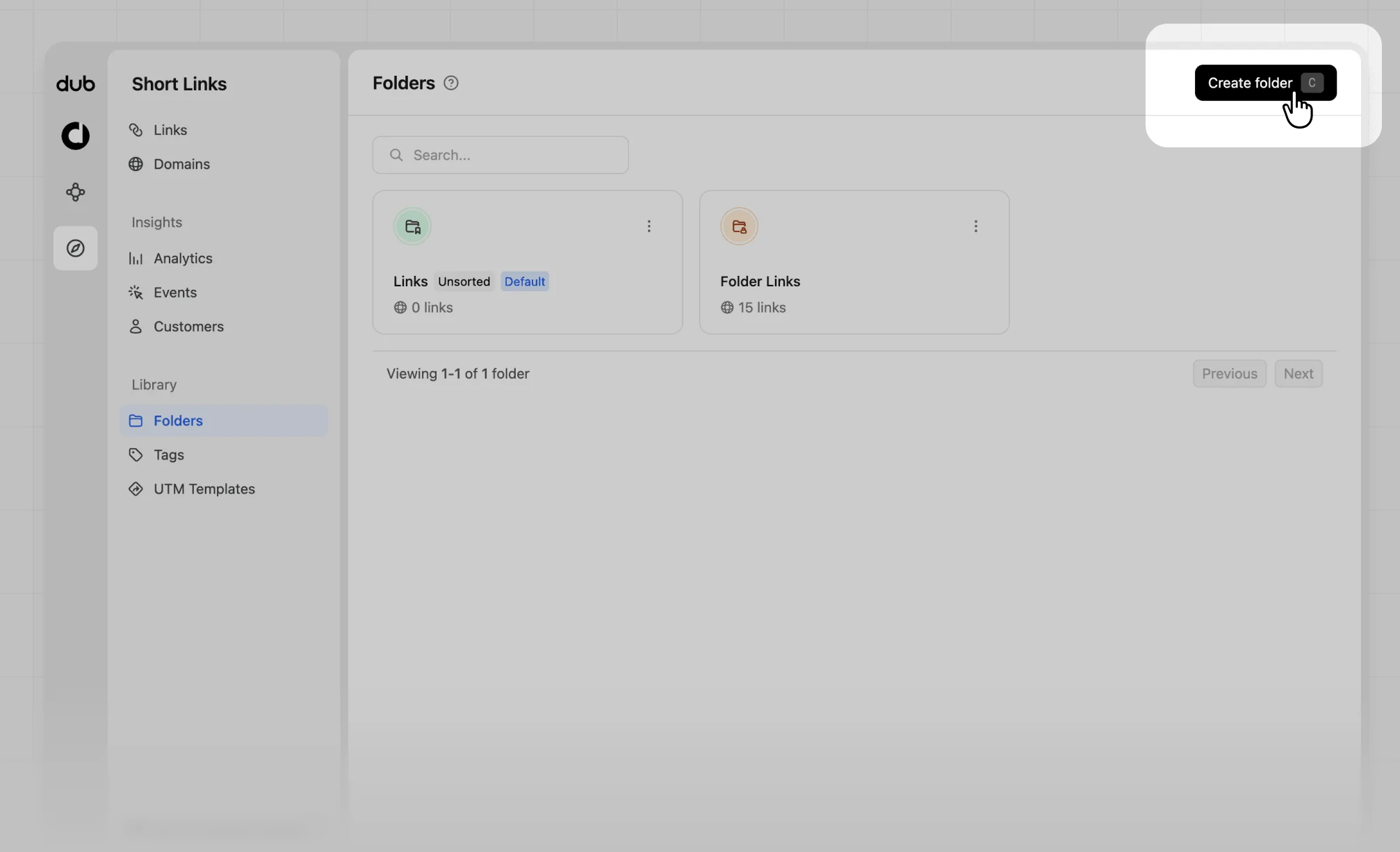Open the Folder Links folder card

(854, 262)
